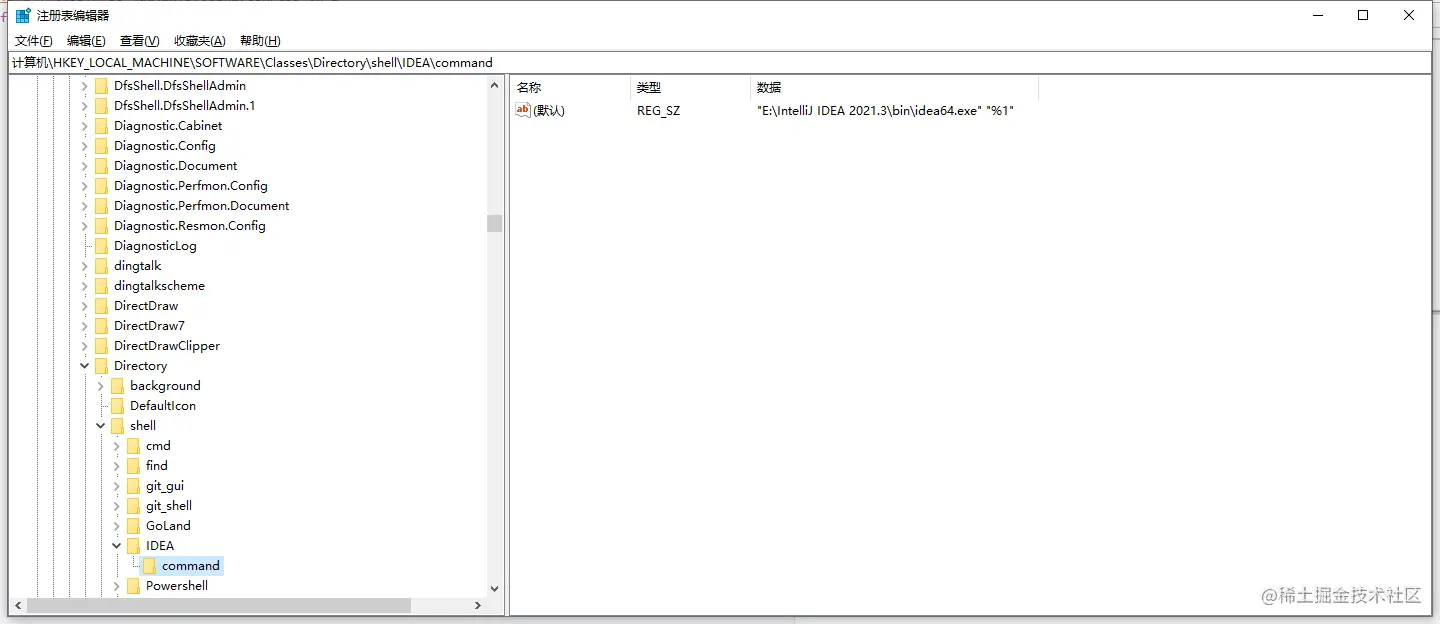
Task: Select the git_shell folder icon
Action: coord(133,506)
